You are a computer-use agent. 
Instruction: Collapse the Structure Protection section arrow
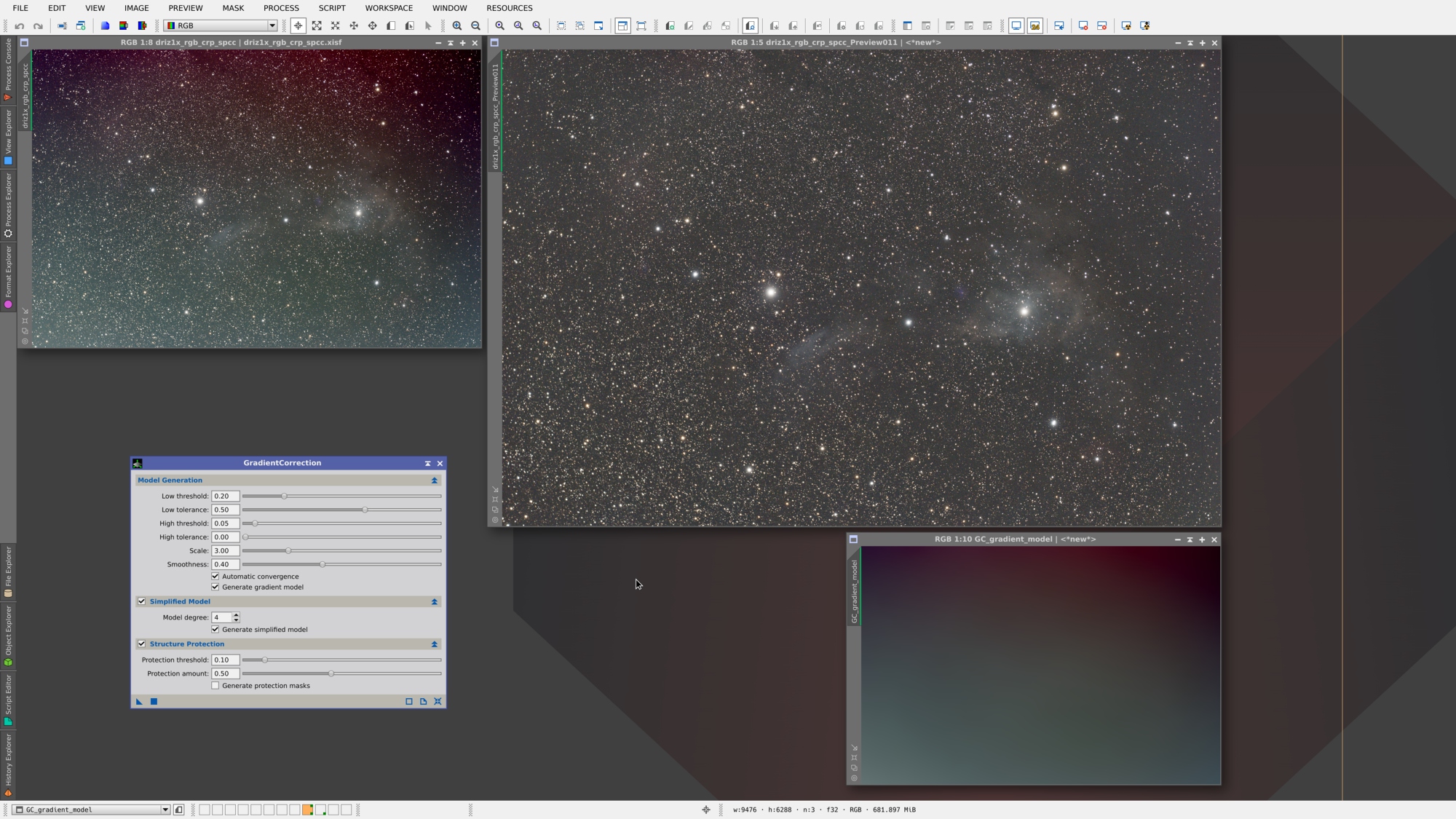click(435, 644)
